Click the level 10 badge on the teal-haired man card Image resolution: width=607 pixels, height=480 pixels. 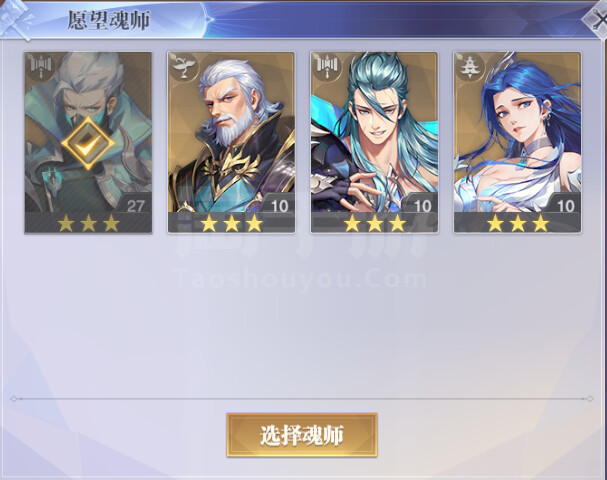[x=422, y=205]
